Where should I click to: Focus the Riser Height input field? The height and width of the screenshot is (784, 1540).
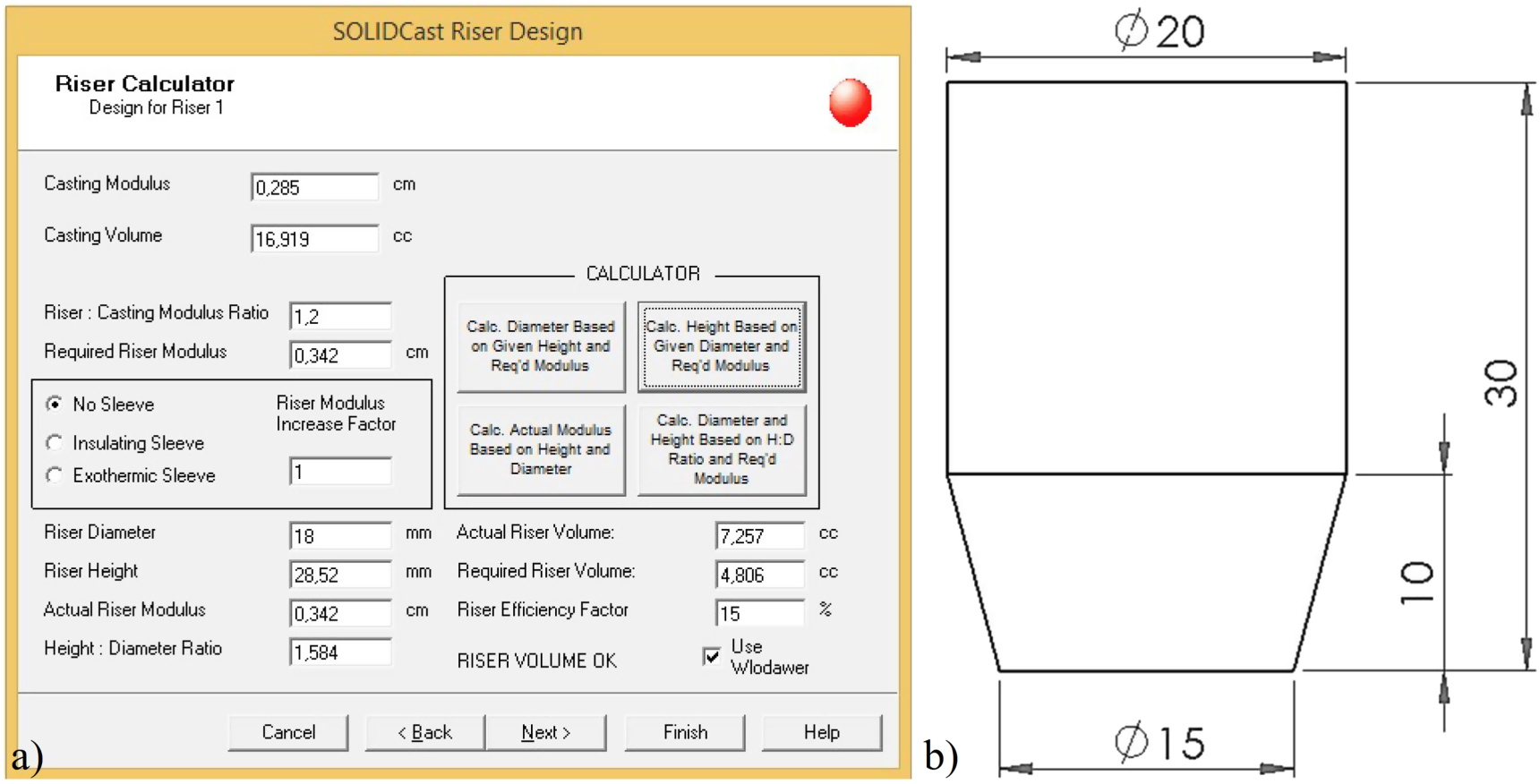tap(340, 575)
